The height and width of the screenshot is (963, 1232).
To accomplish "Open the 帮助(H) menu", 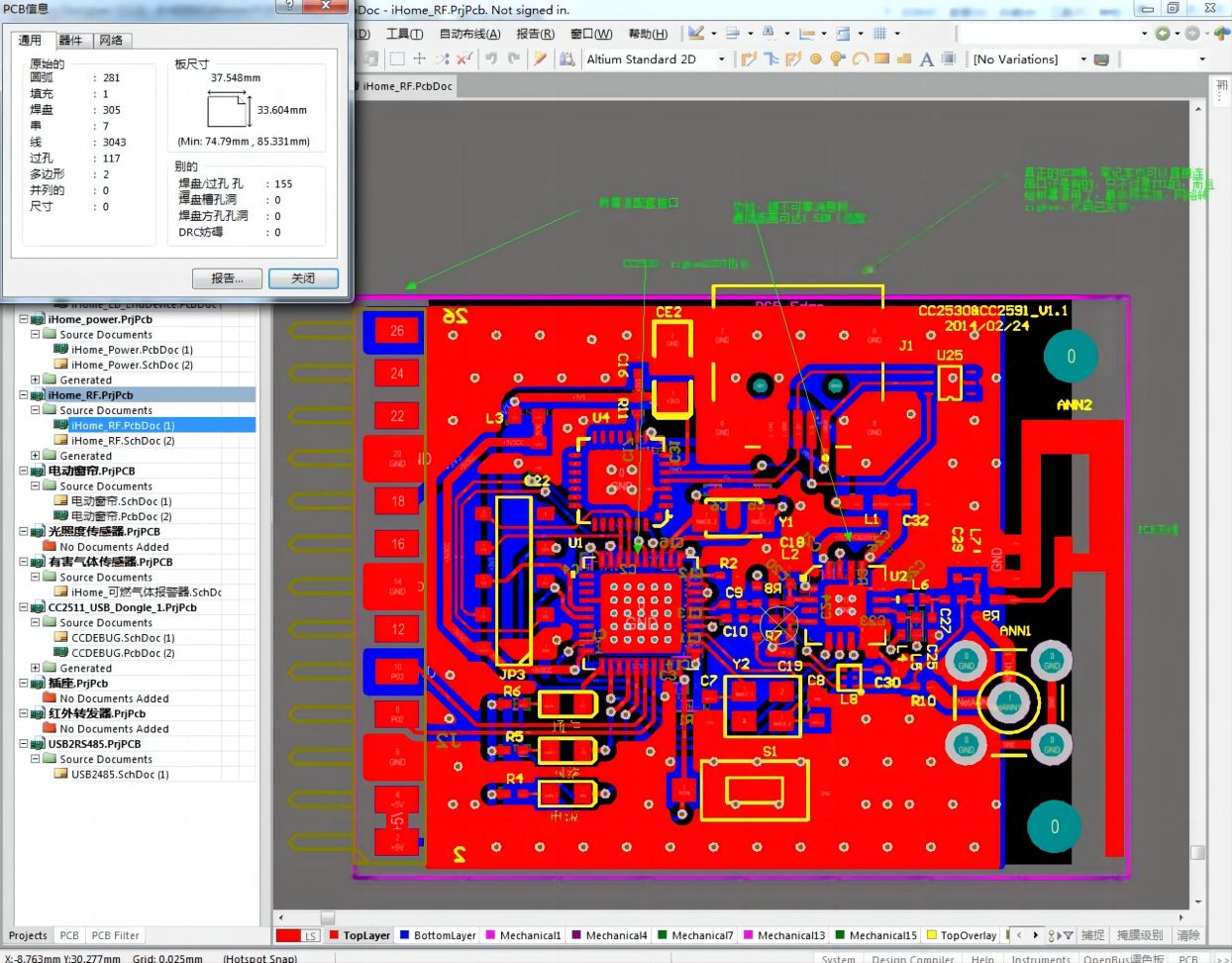I will 648,34.
